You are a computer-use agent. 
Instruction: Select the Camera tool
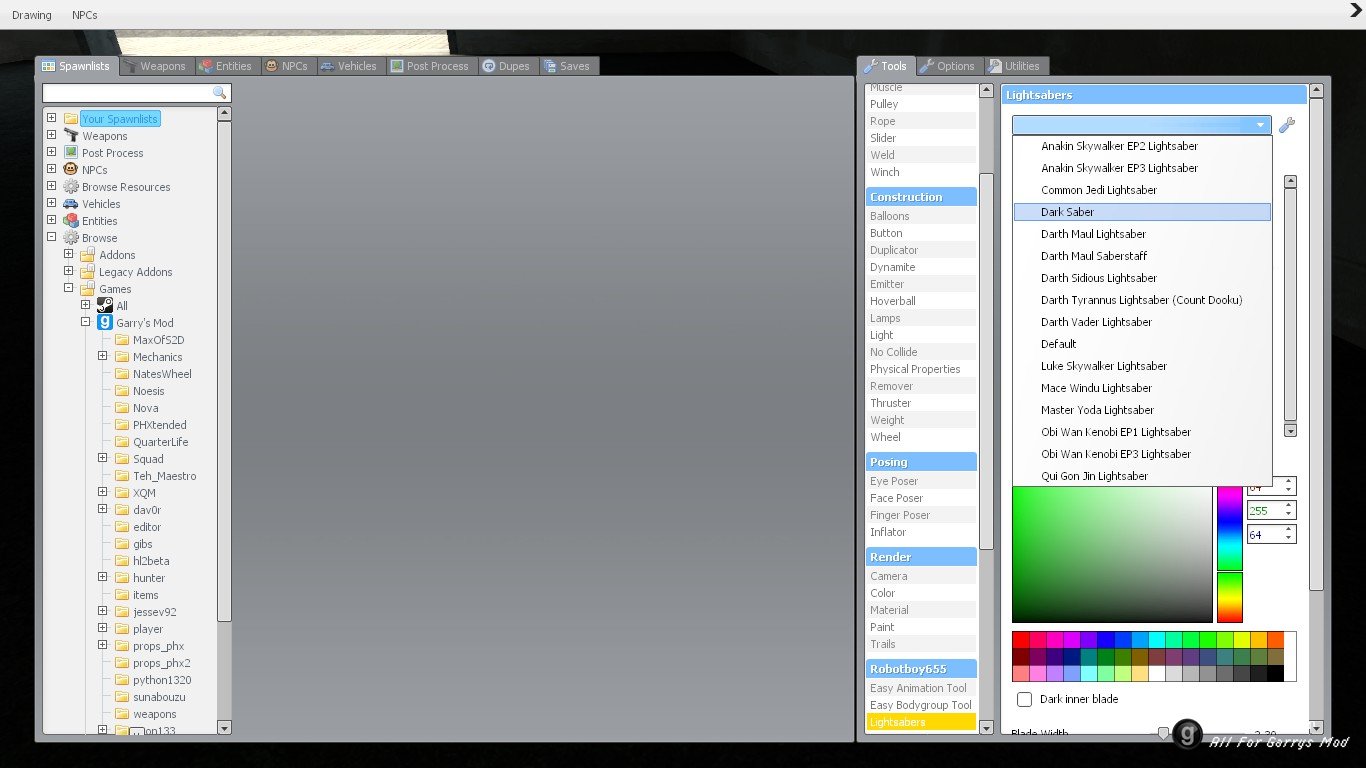coord(921,576)
